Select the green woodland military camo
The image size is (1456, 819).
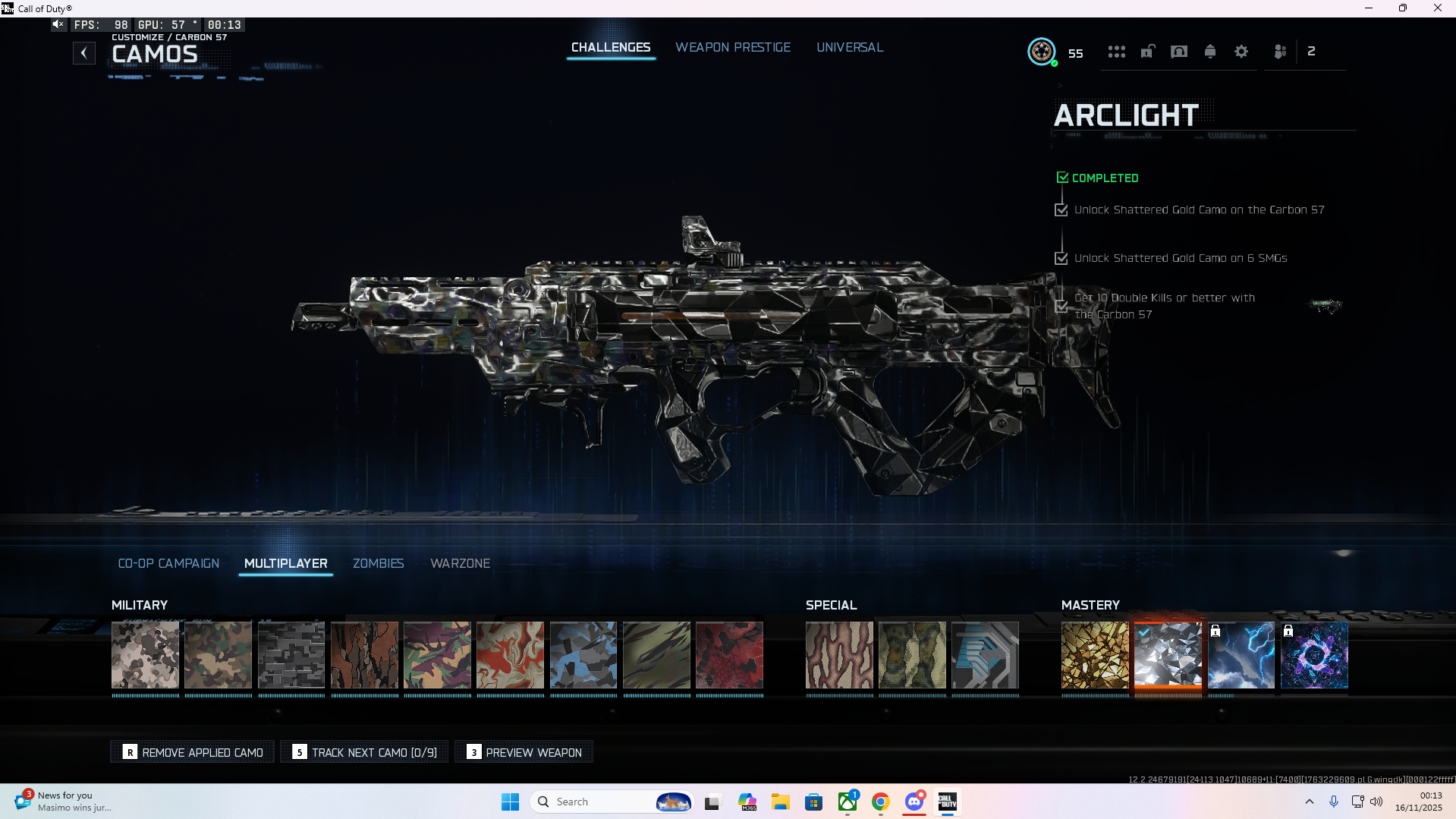click(x=218, y=655)
